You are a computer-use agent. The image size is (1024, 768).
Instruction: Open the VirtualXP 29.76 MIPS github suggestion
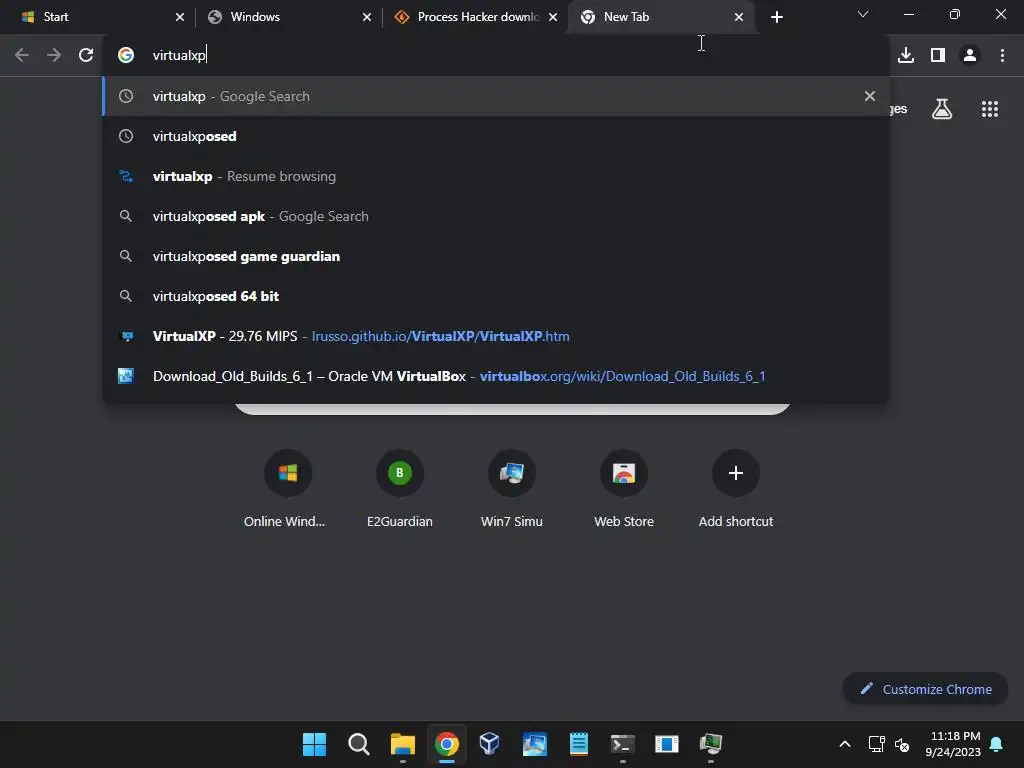(x=495, y=336)
